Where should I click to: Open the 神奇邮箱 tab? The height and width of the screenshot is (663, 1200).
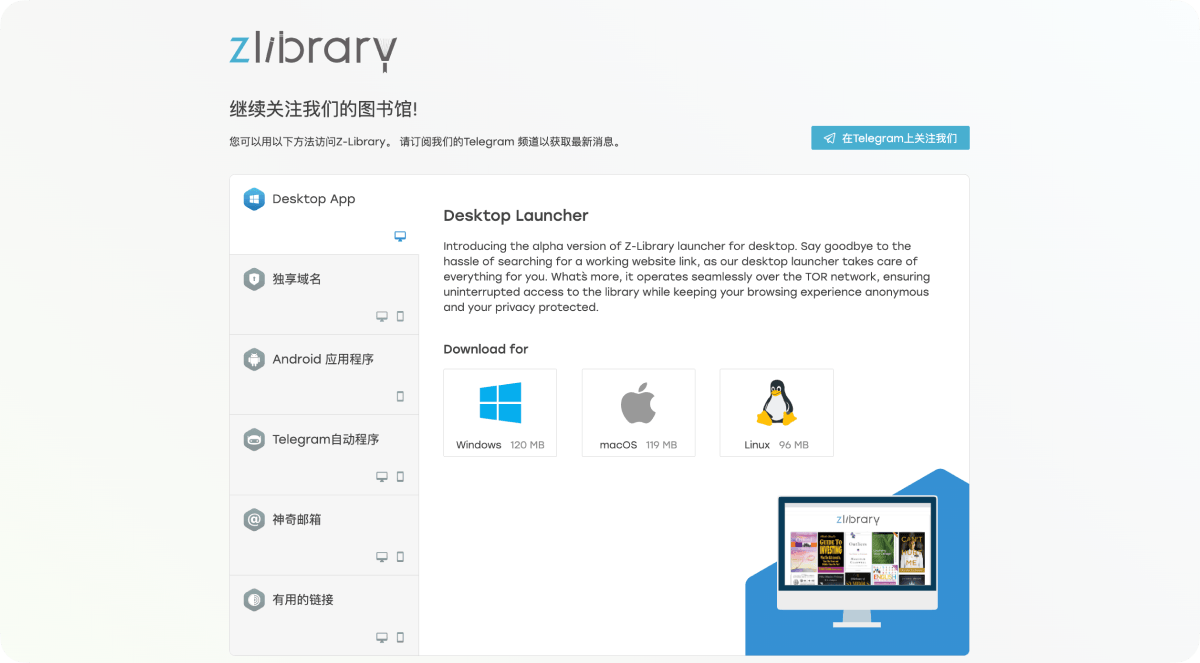coord(324,535)
